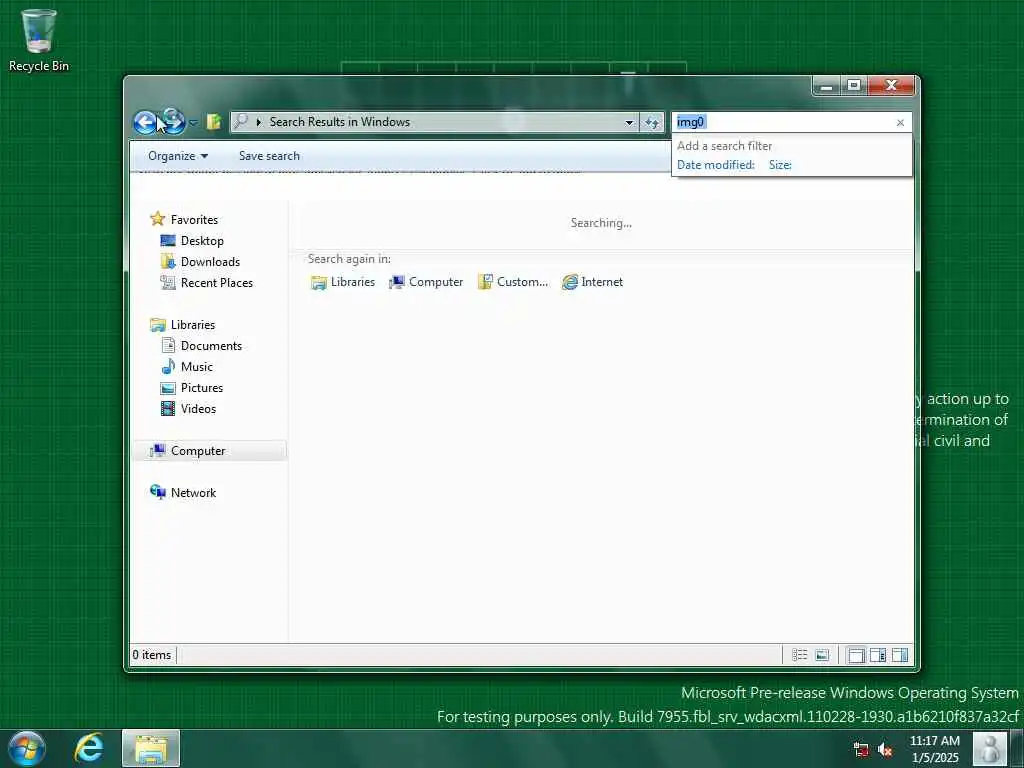Image resolution: width=1024 pixels, height=768 pixels.
Task: Click the user tile on the taskbar
Action: (x=990, y=748)
